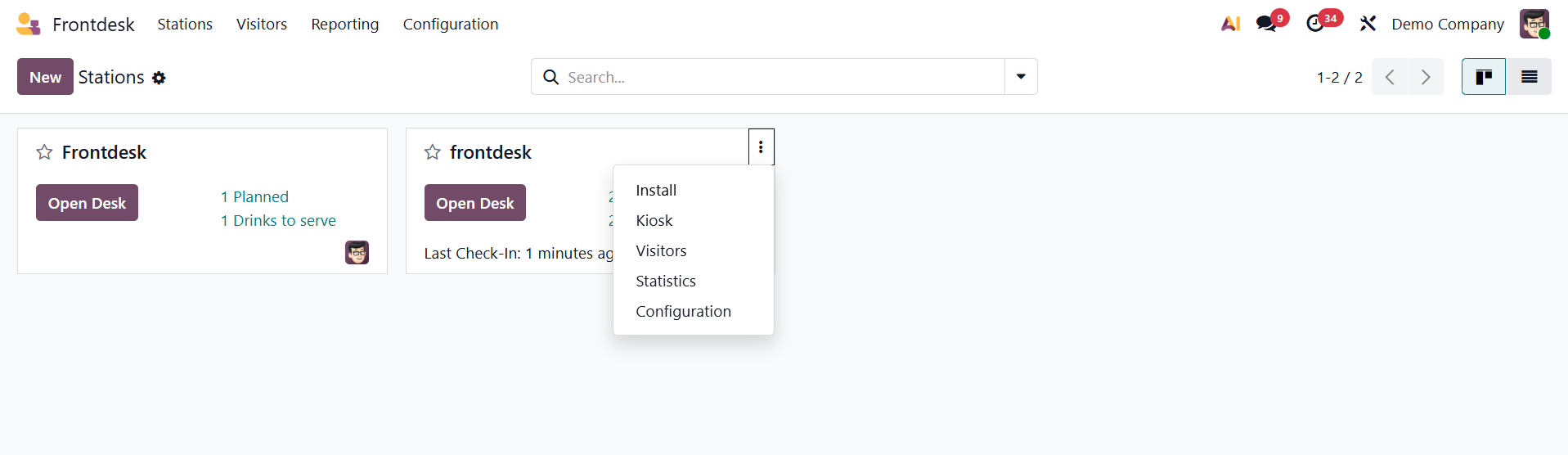
Task: Open the Configuration top menu
Action: click(450, 25)
